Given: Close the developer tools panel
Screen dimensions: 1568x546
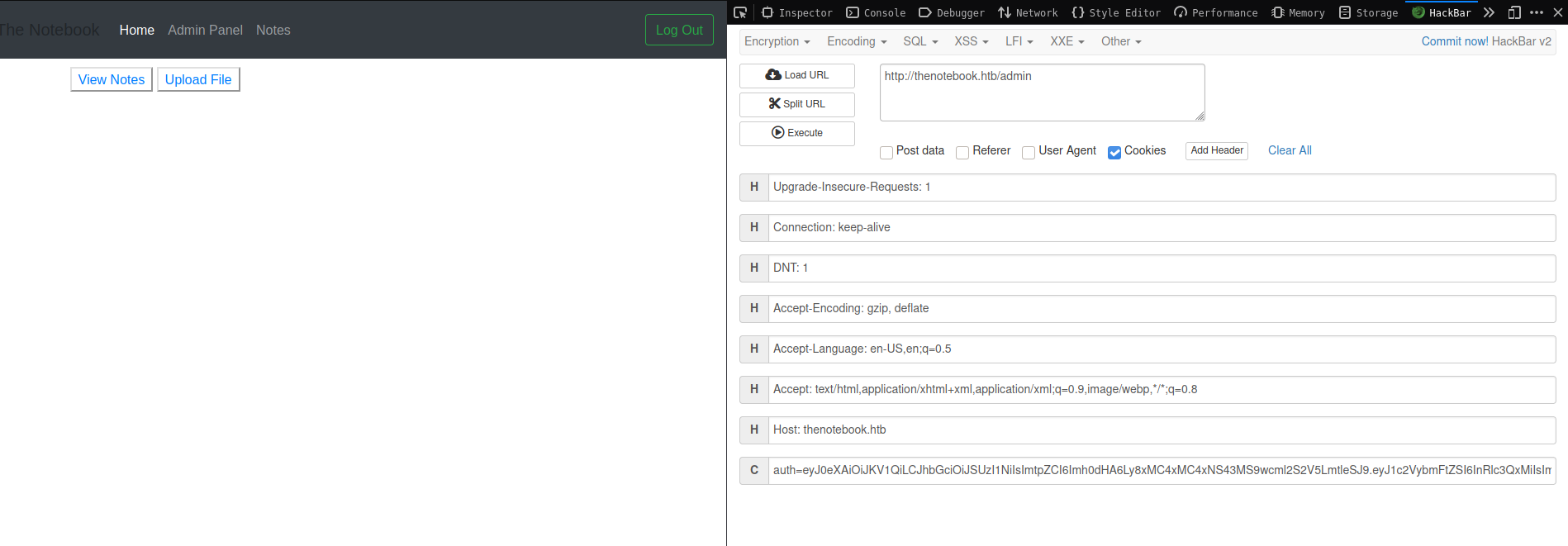Looking at the screenshot, I should 1558,12.
